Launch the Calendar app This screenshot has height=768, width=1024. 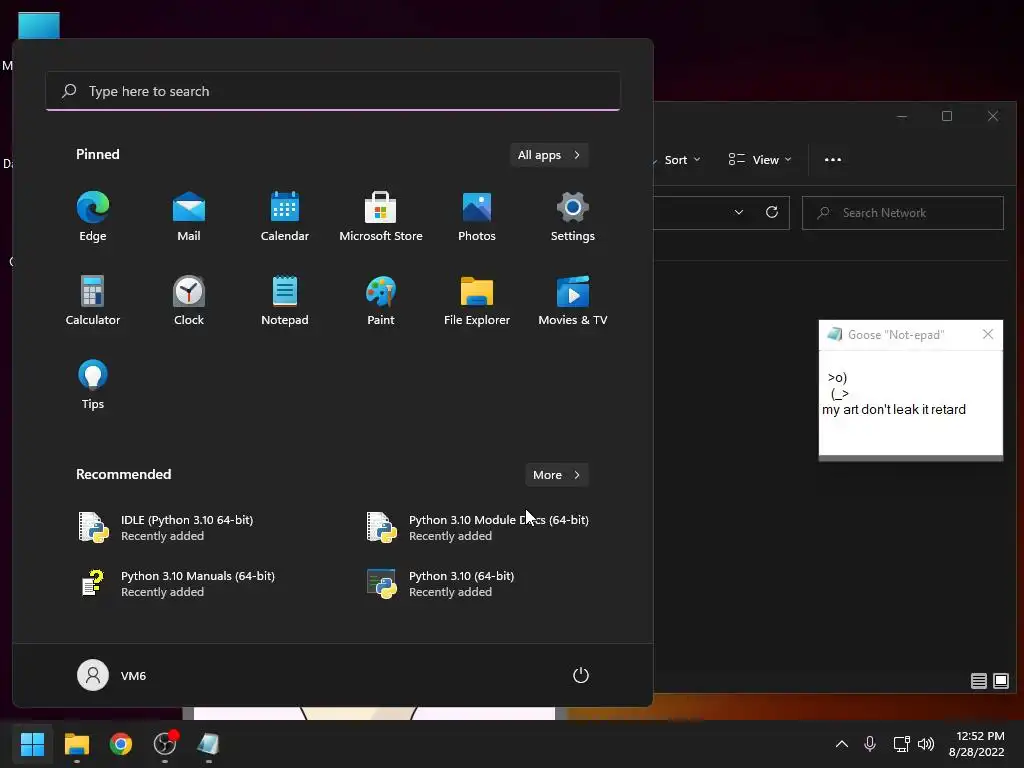click(x=285, y=217)
